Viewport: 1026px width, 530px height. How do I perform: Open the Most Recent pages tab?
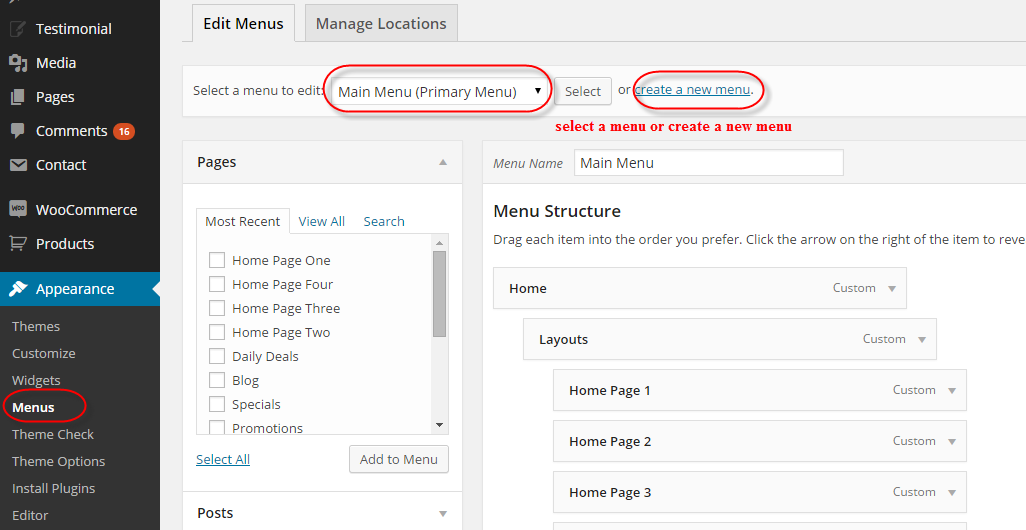[243, 221]
